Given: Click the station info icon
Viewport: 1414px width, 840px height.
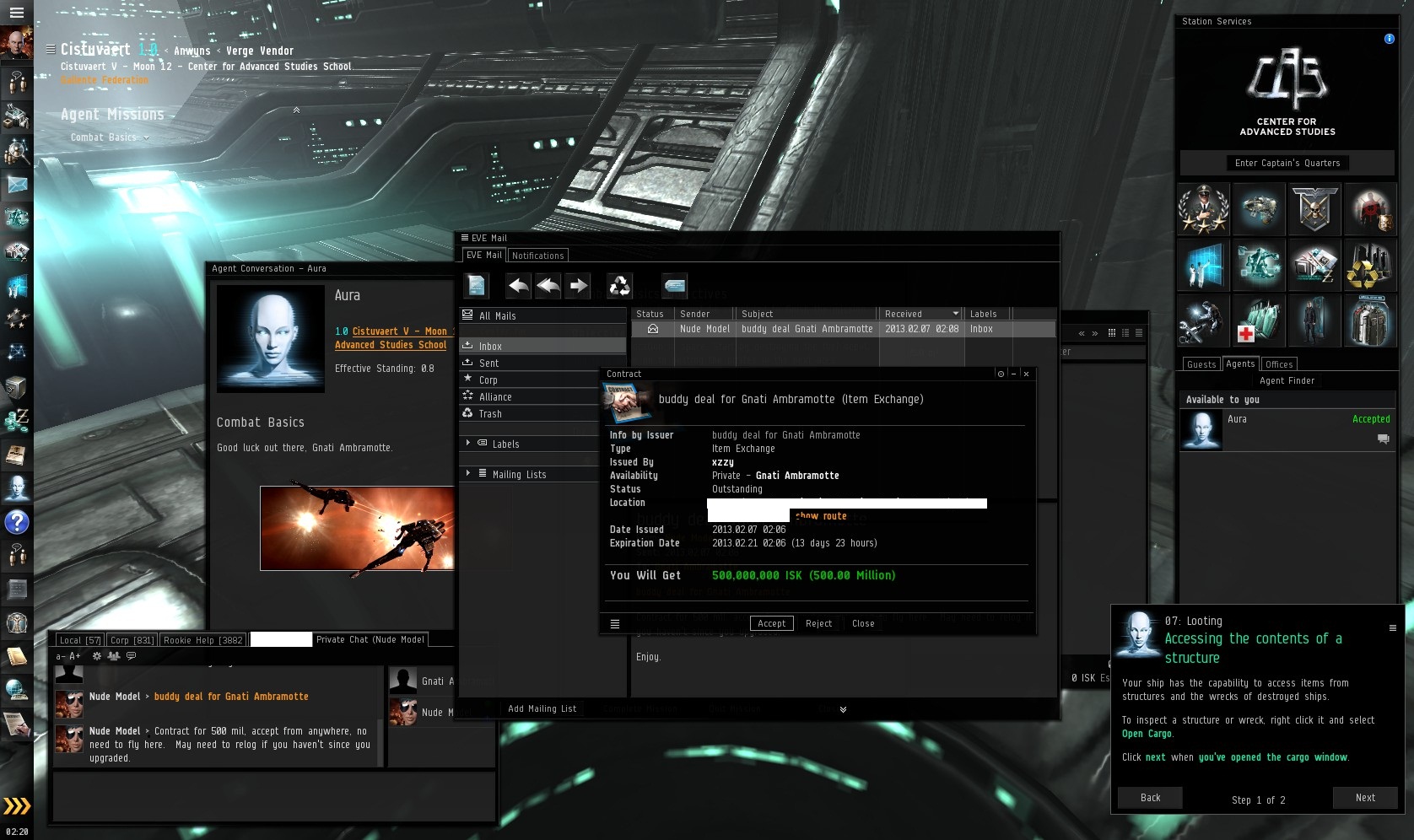Looking at the screenshot, I should coord(1389,39).
